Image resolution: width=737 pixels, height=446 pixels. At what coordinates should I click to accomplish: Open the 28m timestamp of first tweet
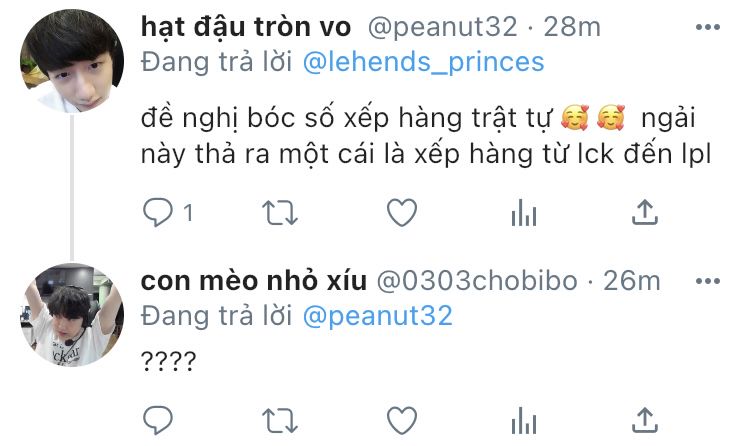[x=572, y=27]
